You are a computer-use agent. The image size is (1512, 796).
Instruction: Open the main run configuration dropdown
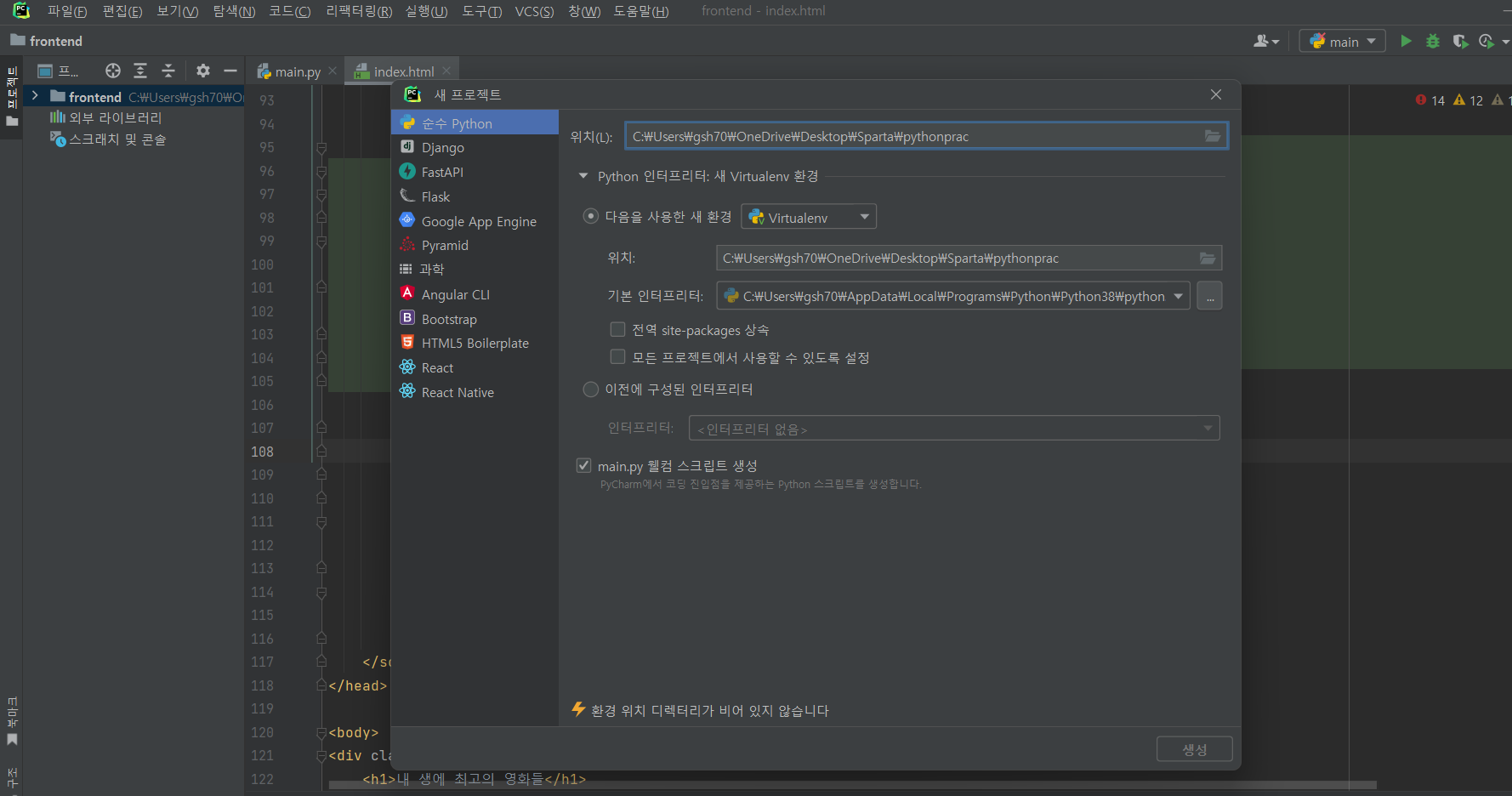pos(1343,41)
